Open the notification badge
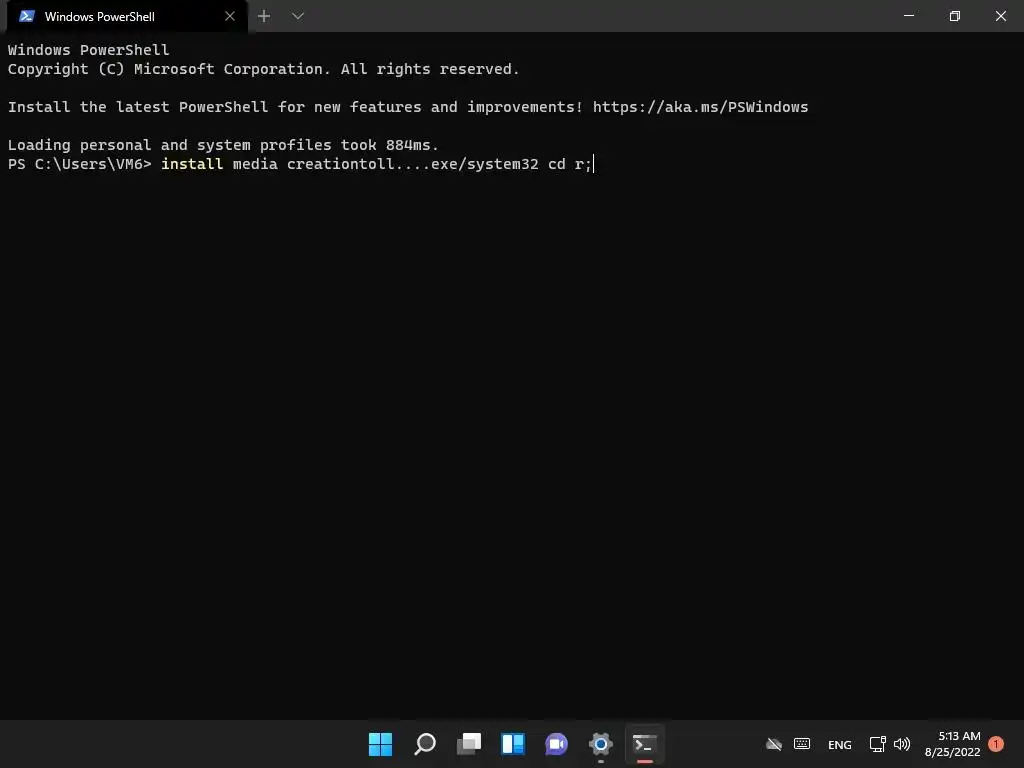The image size is (1024, 768). point(996,744)
